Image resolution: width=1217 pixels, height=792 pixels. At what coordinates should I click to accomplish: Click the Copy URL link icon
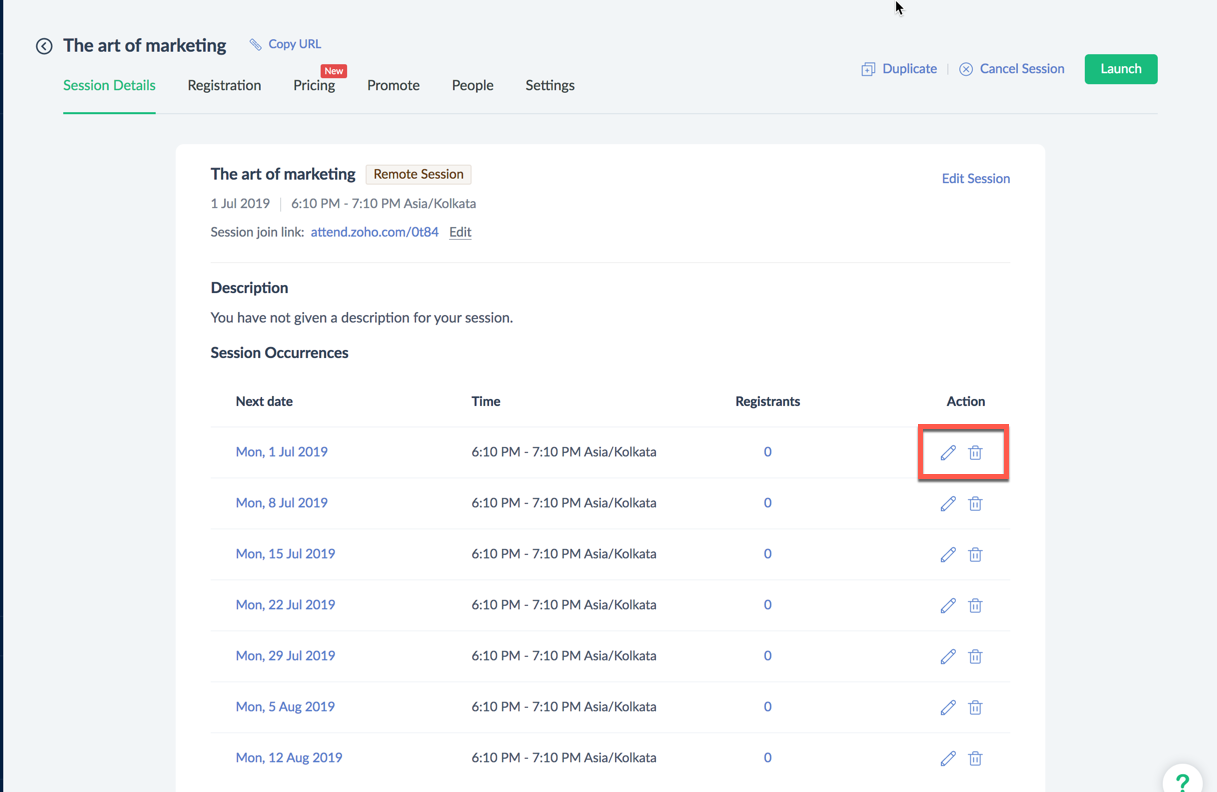coord(256,44)
